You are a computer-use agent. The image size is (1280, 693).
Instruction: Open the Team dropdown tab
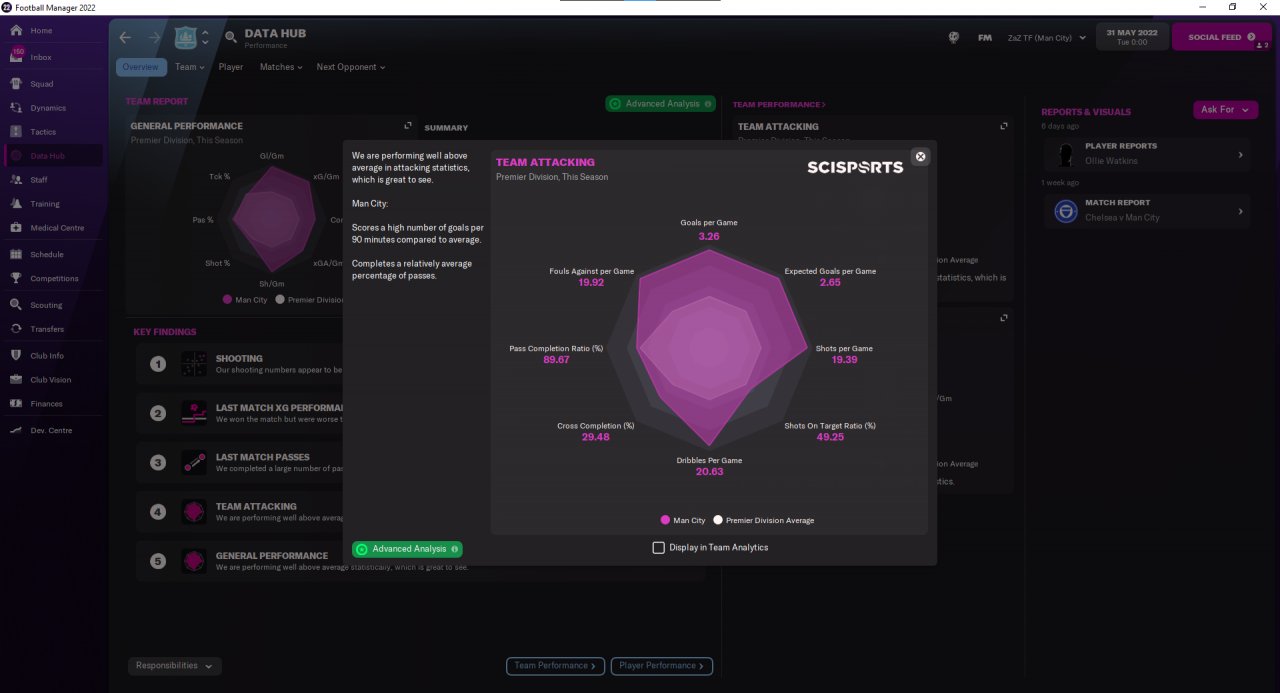coord(189,67)
